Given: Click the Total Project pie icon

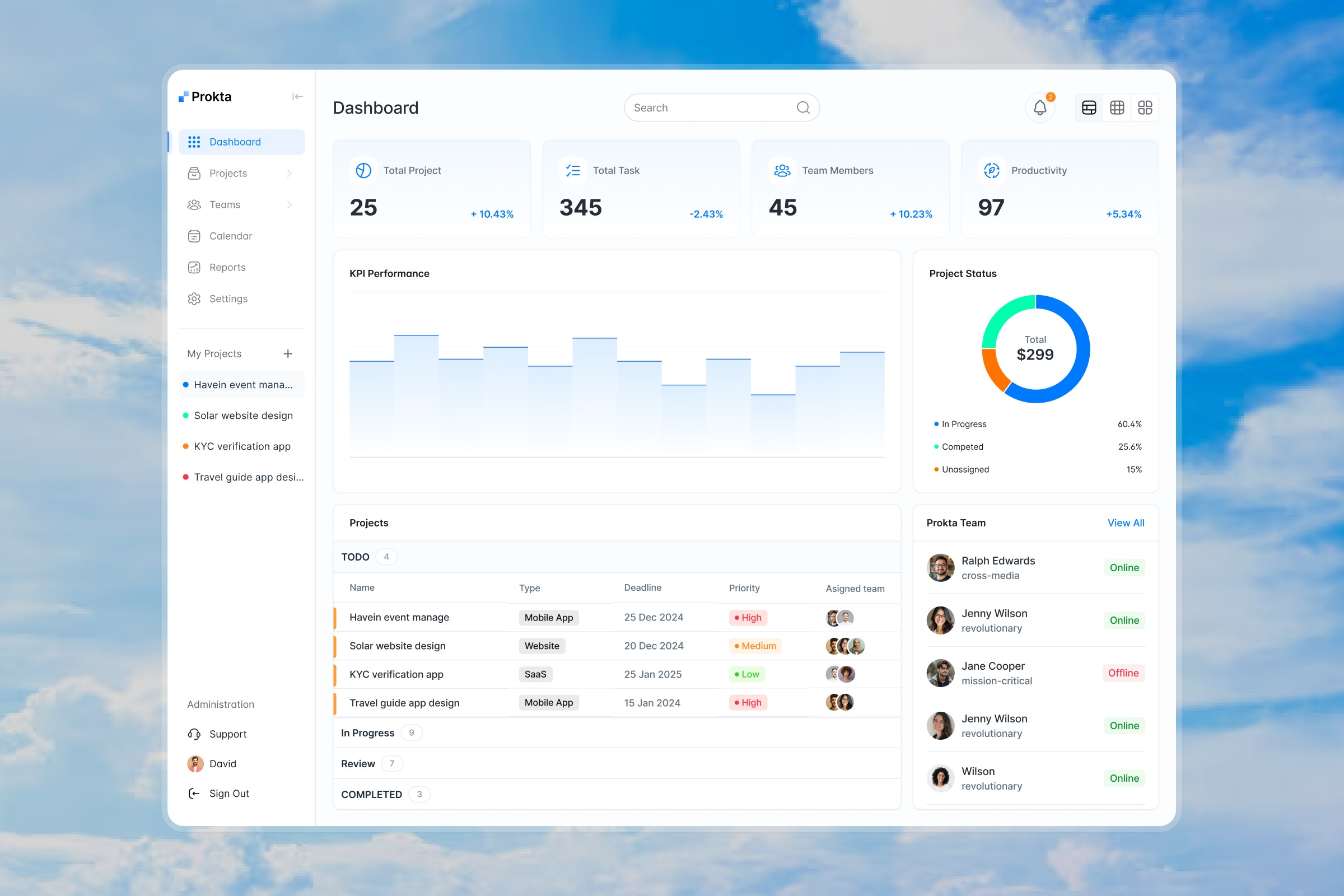Looking at the screenshot, I should (x=363, y=170).
